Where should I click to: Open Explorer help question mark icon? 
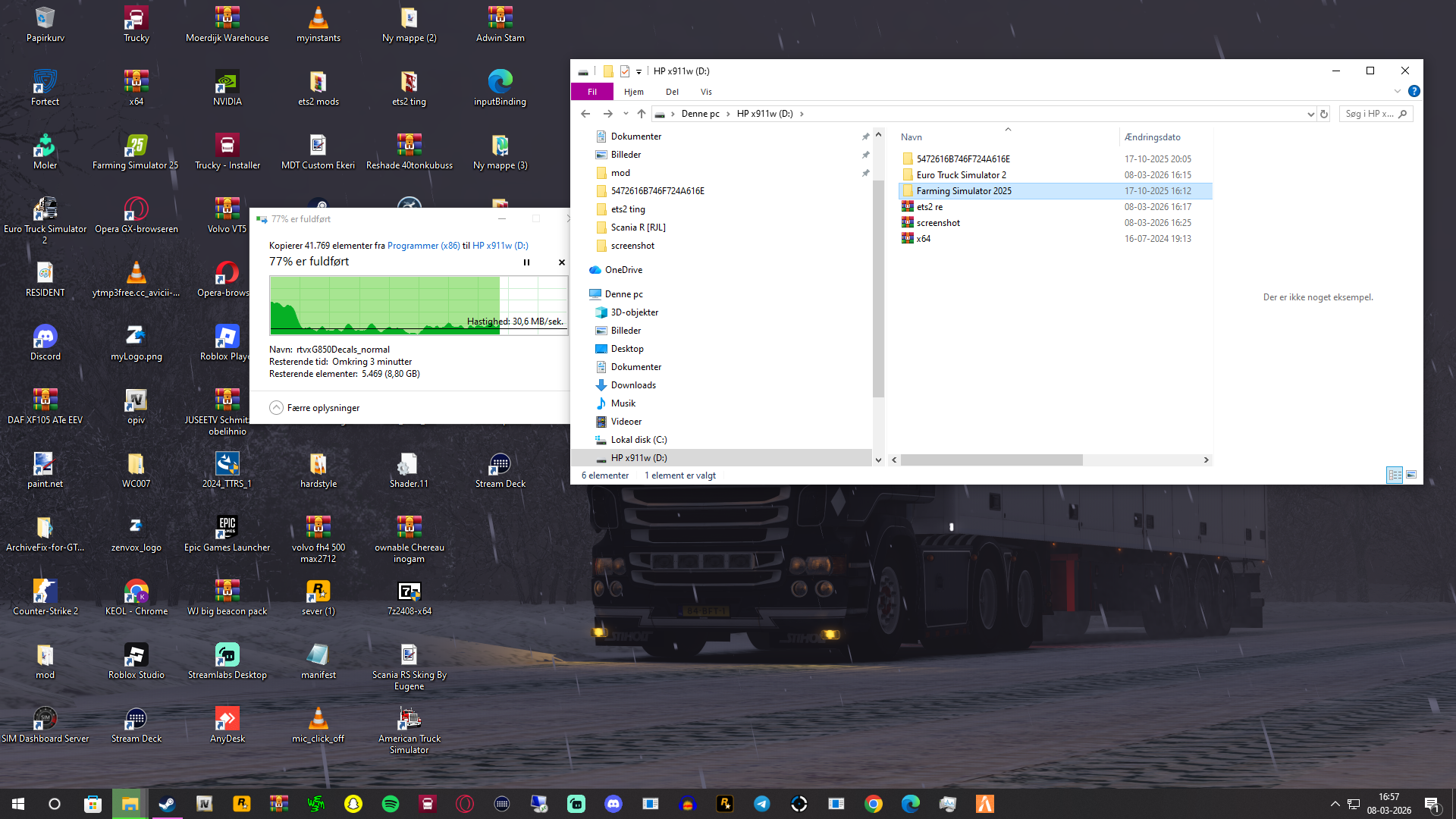[x=1414, y=91]
